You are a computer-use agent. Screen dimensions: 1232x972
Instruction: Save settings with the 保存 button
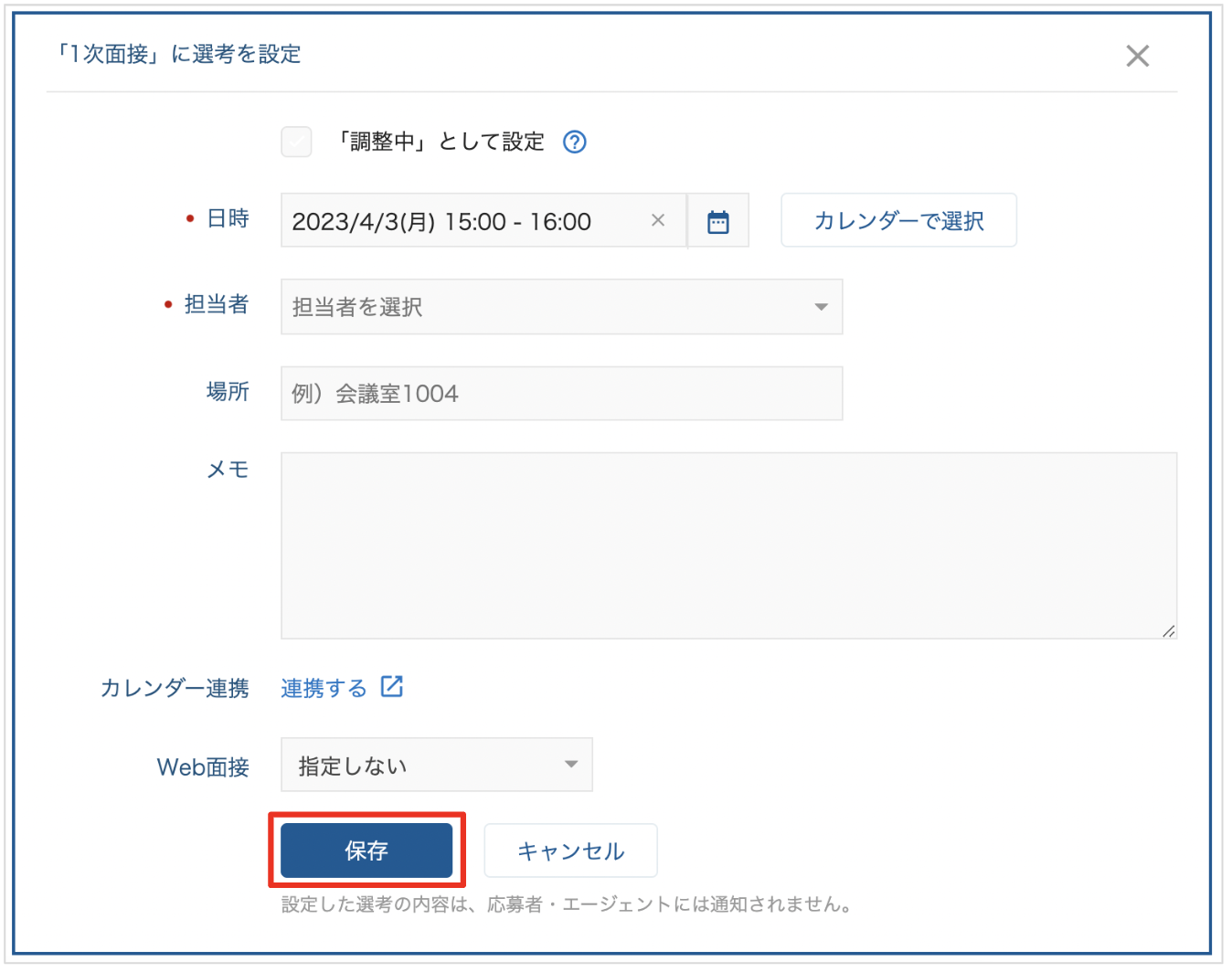point(366,850)
